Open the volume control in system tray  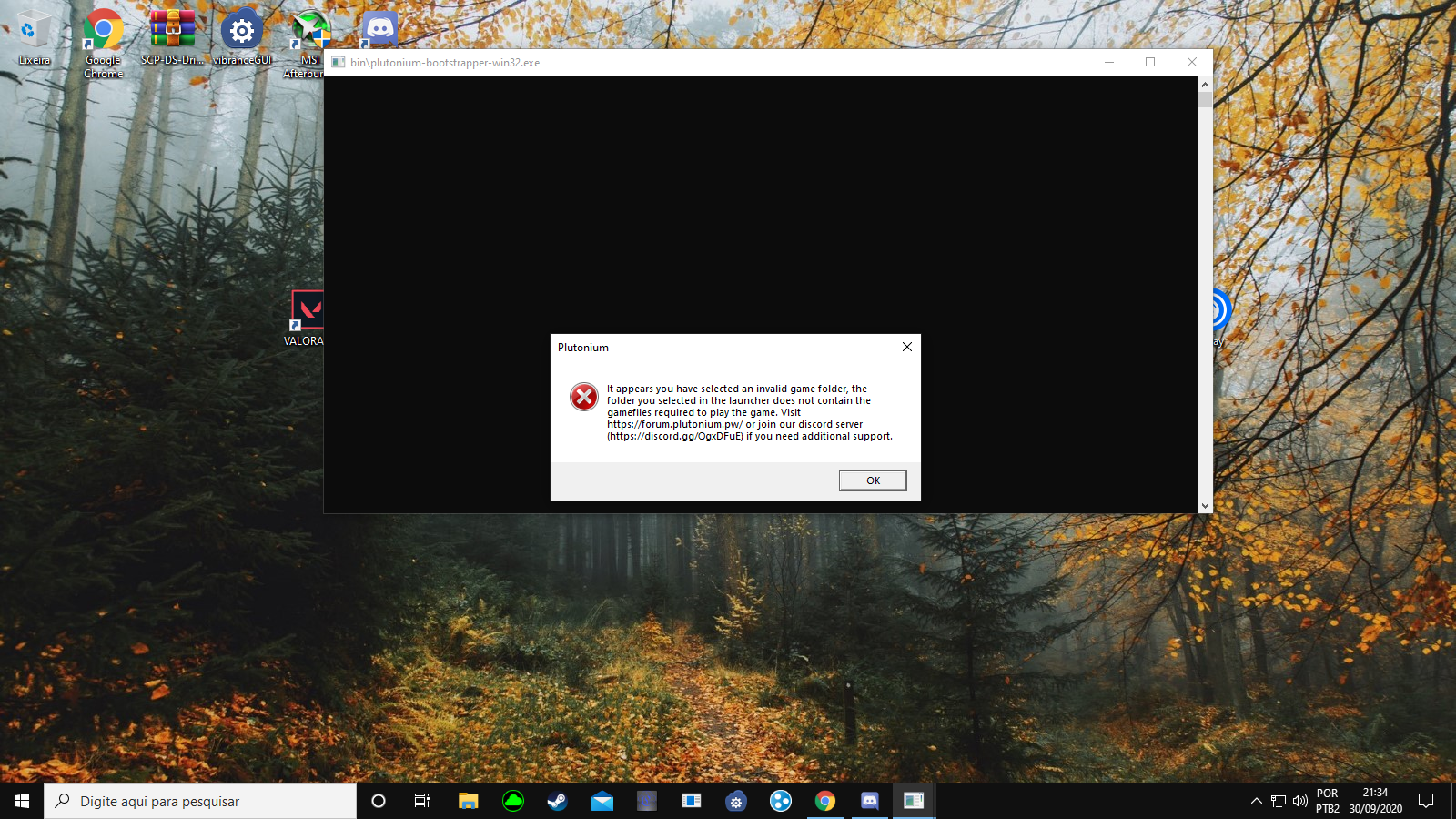click(x=1300, y=801)
